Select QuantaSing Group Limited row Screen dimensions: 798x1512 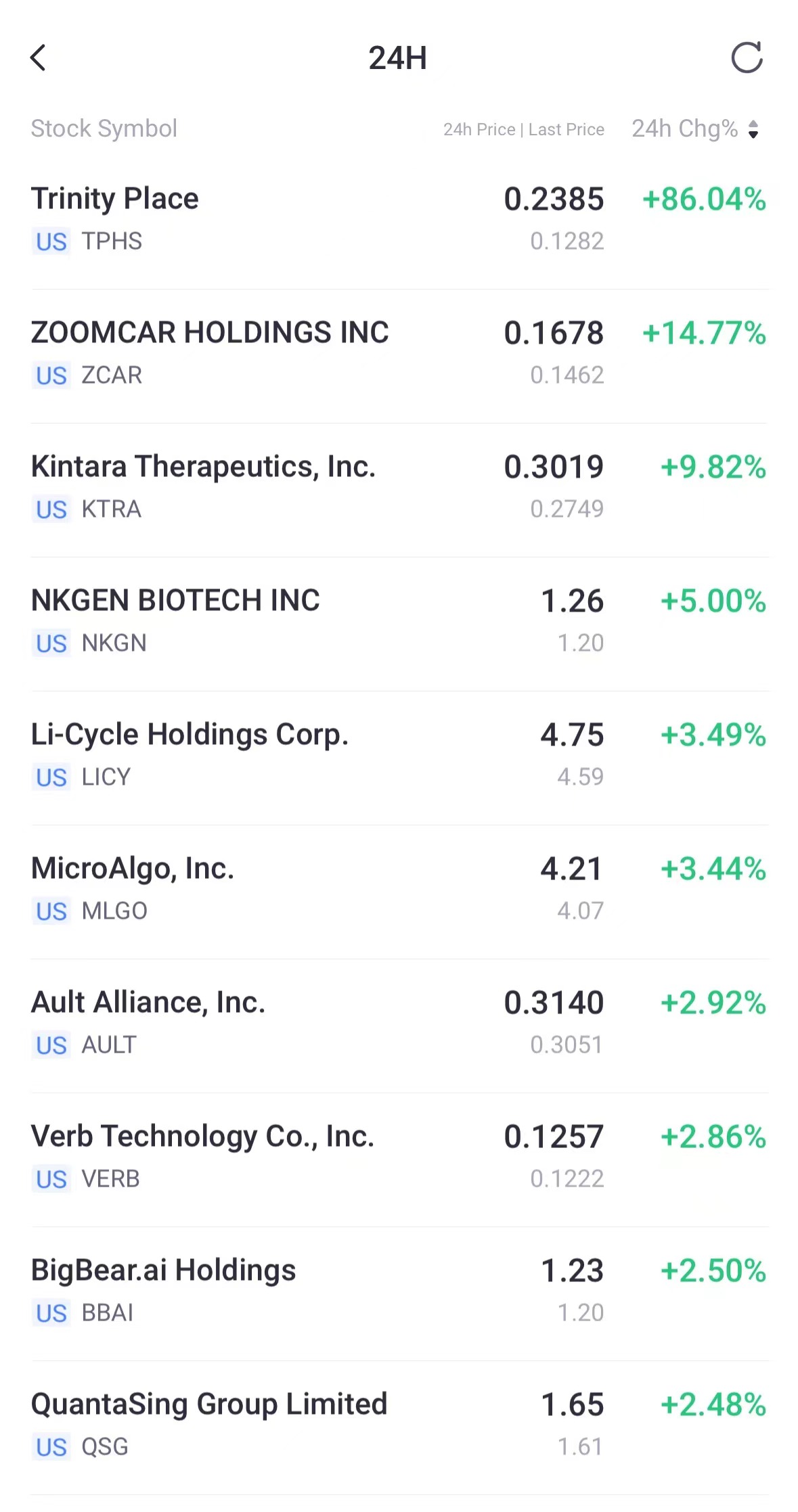[x=209, y=1404]
